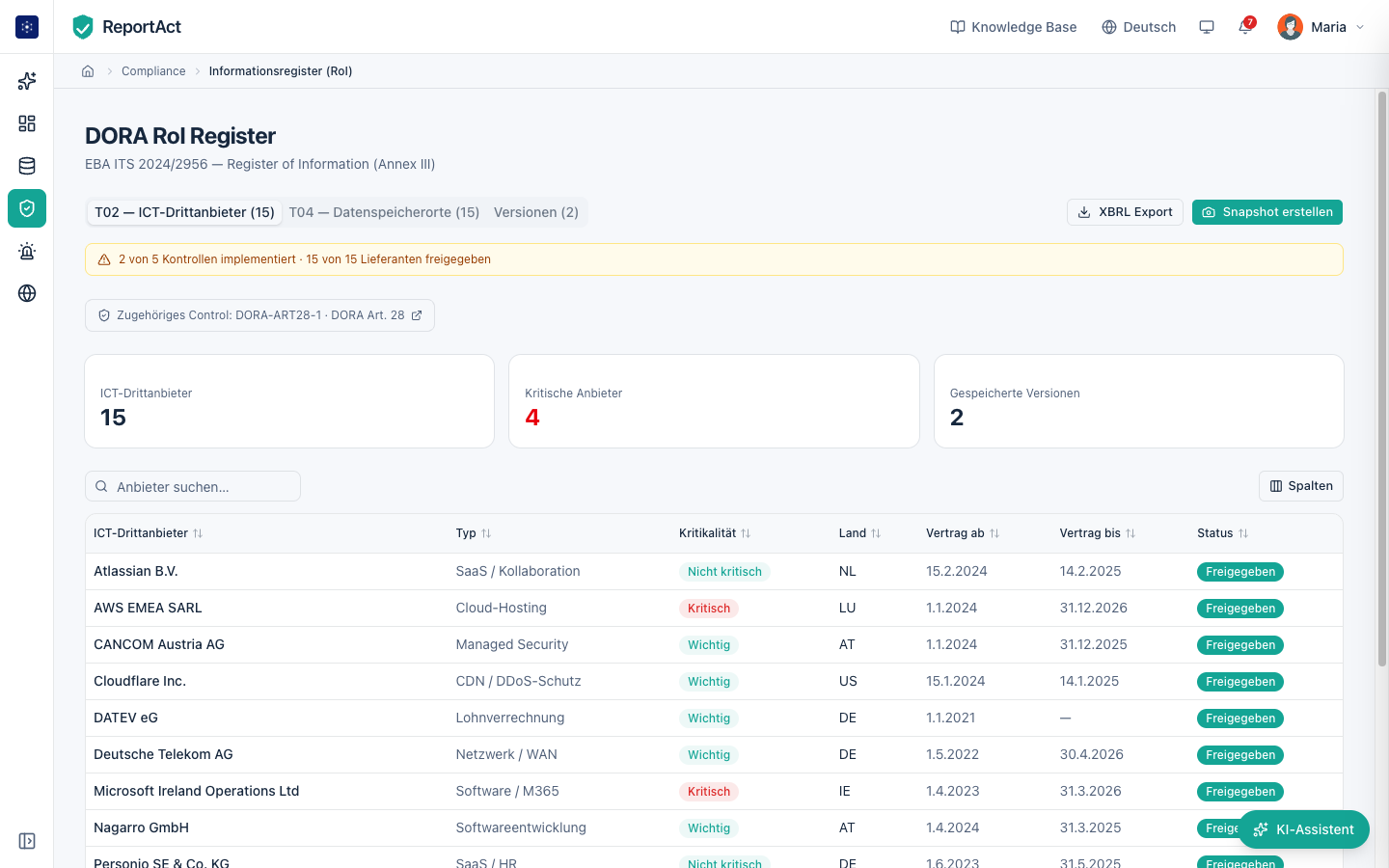Sort by the Typ column arrows
This screenshot has height=868, width=1389.
486,533
